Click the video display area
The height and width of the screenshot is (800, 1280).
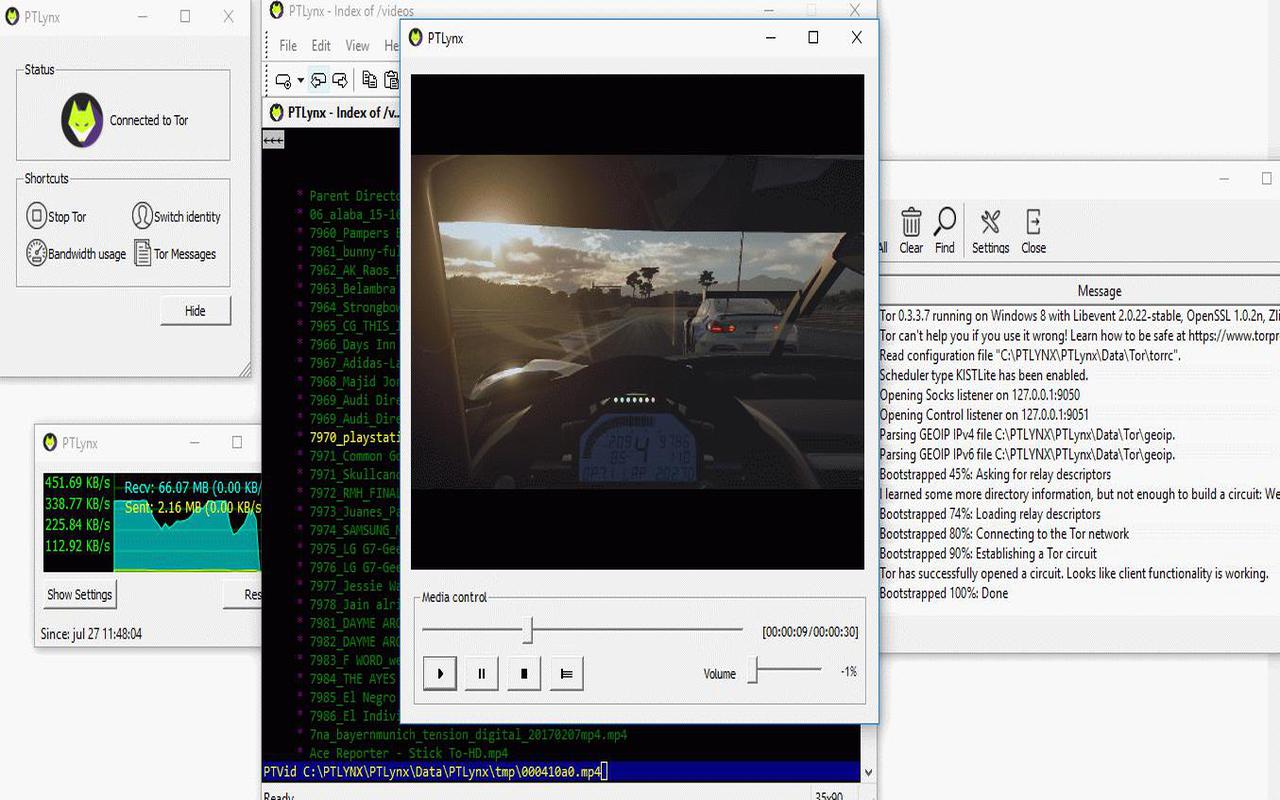tap(637, 322)
